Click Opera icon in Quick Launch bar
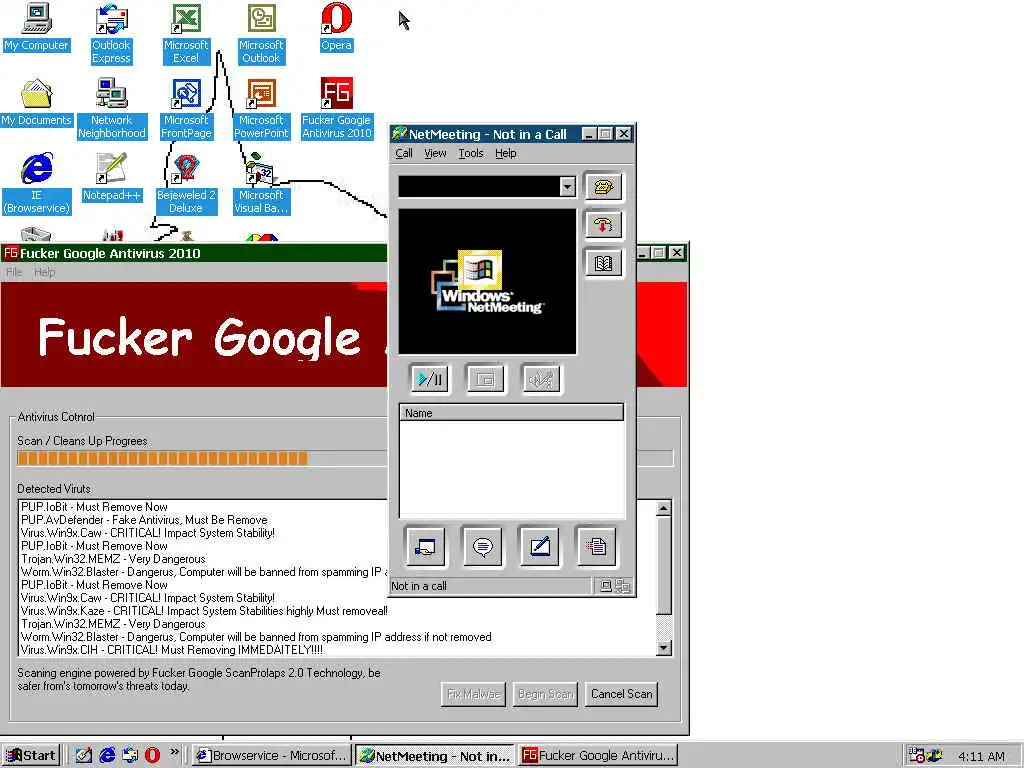Screen dimensions: 1024x768 [152, 755]
